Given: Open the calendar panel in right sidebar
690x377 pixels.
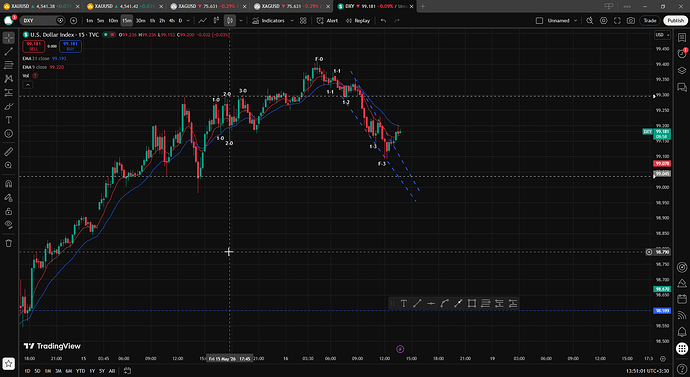Looking at the screenshot, I should [x=682, y=299].
